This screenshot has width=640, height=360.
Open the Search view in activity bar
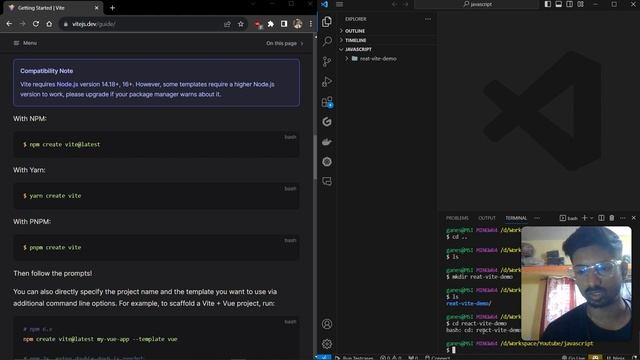327,41
